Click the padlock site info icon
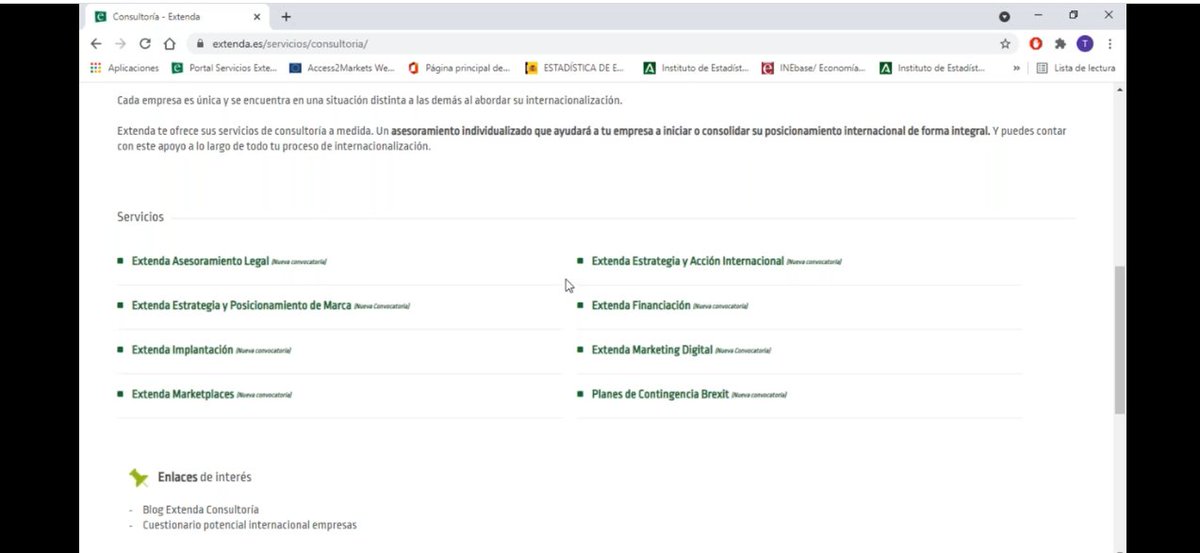The image size is (1200, 553). (x=200, y=44)
